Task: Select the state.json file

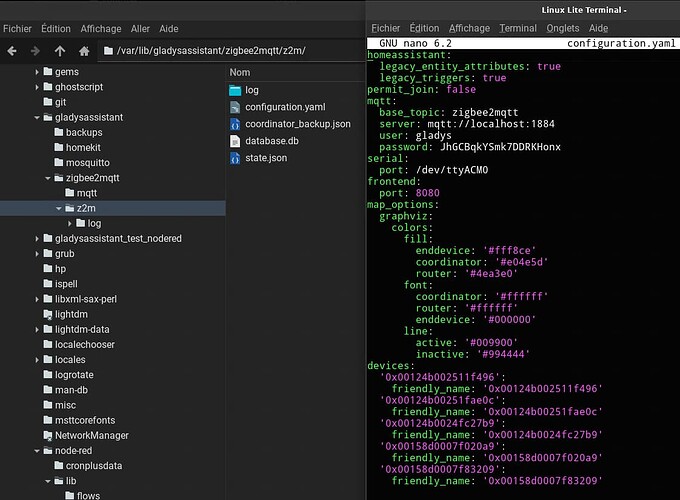Action: [265, 158]
